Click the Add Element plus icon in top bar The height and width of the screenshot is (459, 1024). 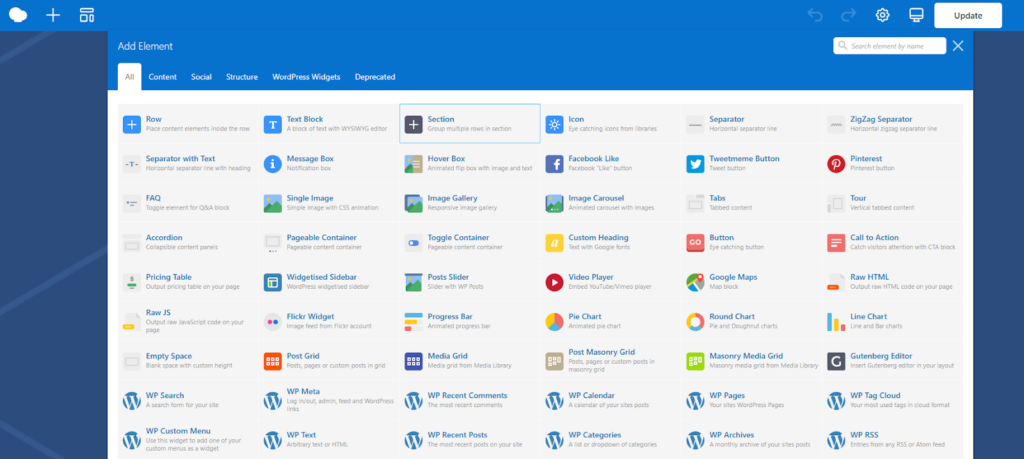tap(53, 15)
